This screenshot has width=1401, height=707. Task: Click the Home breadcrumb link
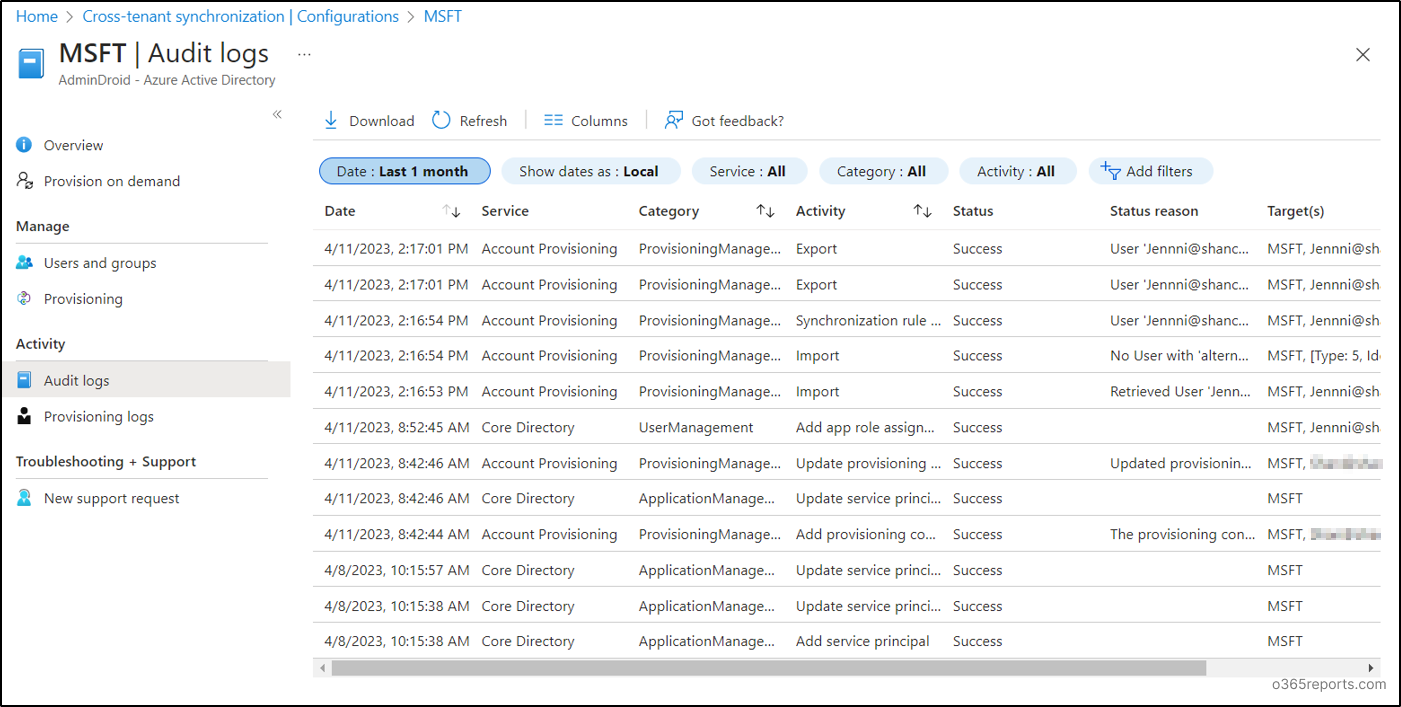(36, 16)
